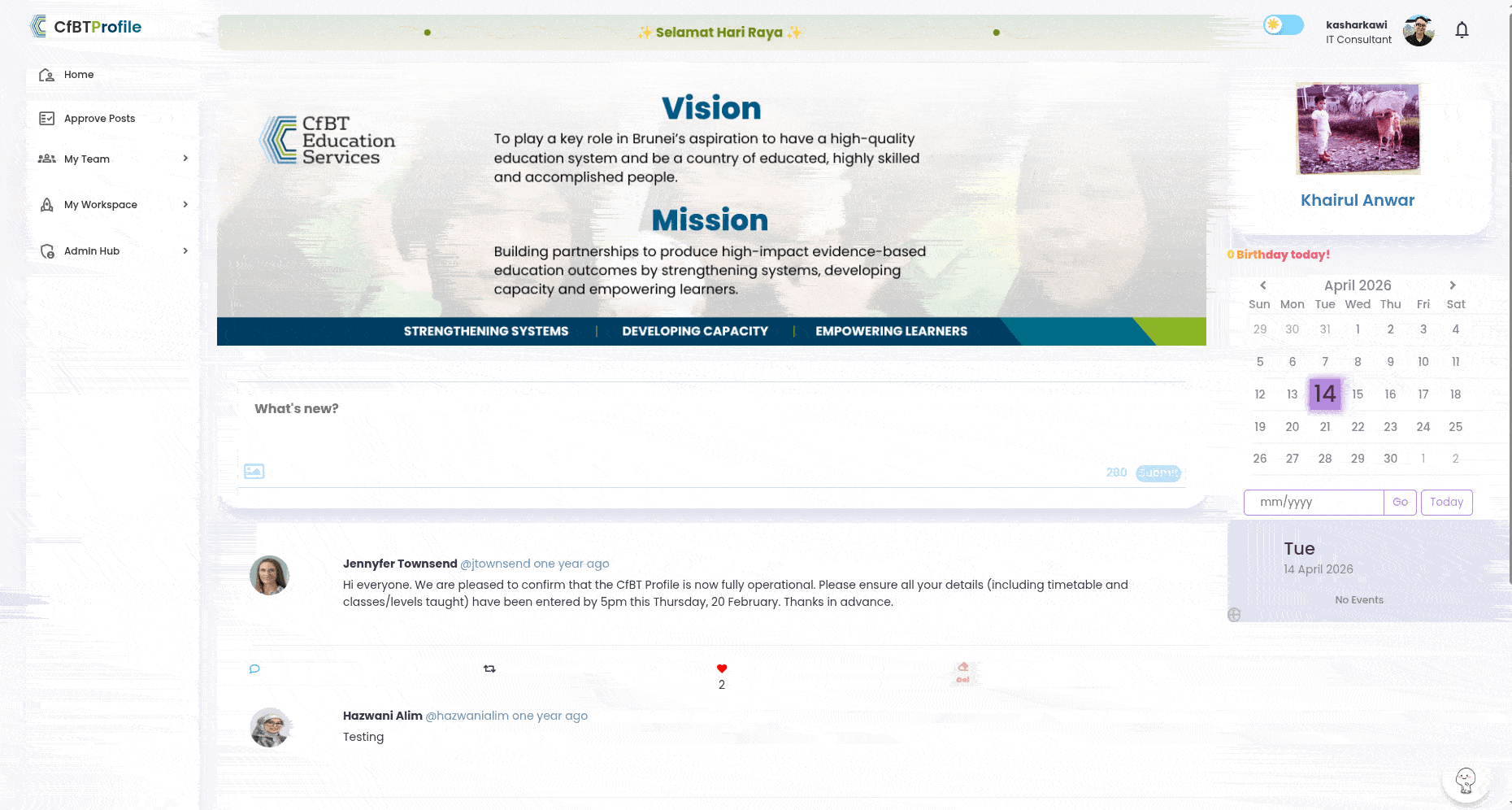Screen dimensions: 1512x810
Task: Open the notification bell
Action: tap(1461, 29)
